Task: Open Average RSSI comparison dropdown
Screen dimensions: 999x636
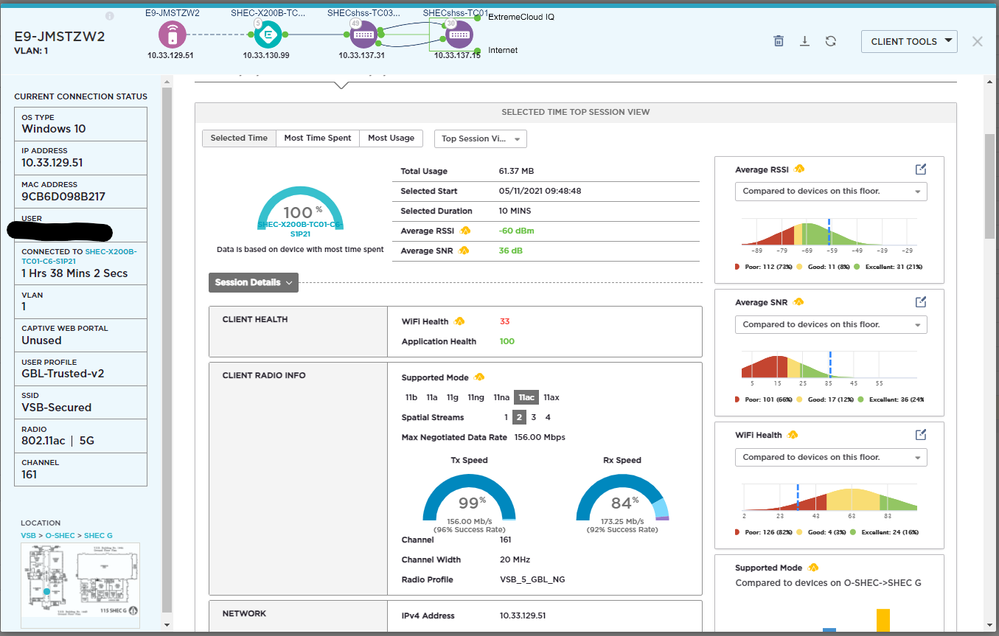Action: pos(831,191)
